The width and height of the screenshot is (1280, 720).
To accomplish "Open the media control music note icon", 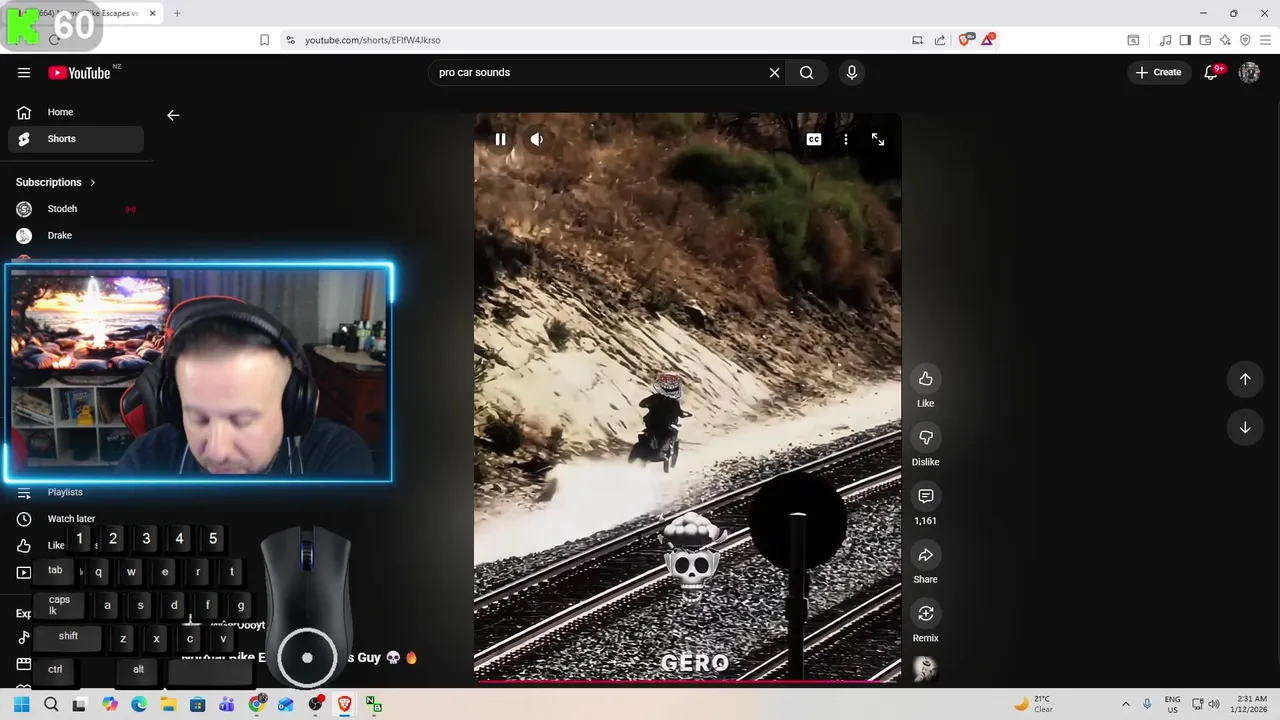I will tap(1165, 40).
